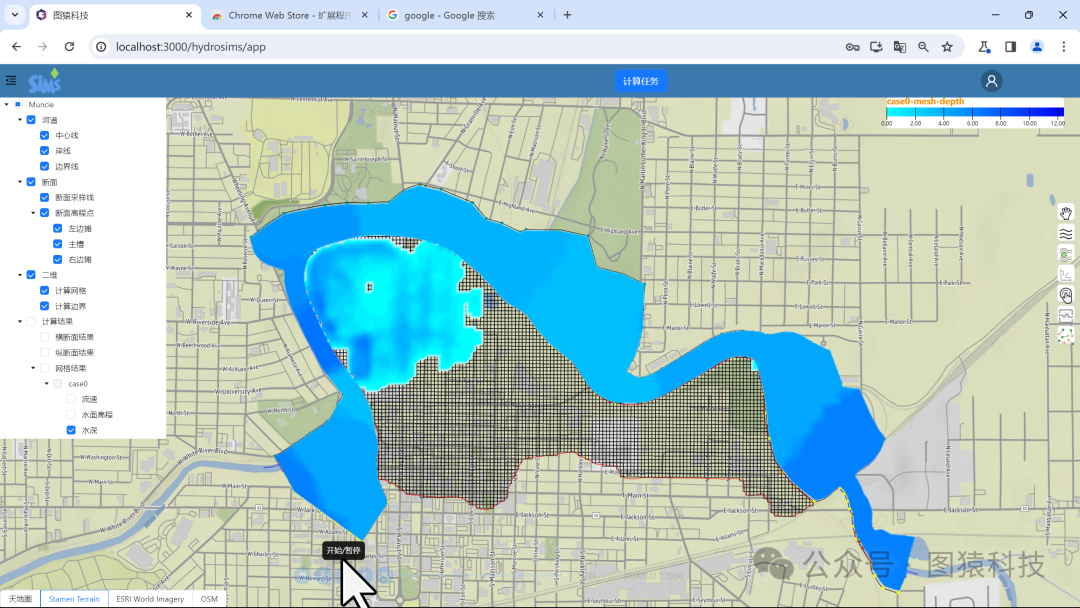Select the 计算边界 tree label
The width and height of the screenshot is (1080, 608).
coord(70,306)
